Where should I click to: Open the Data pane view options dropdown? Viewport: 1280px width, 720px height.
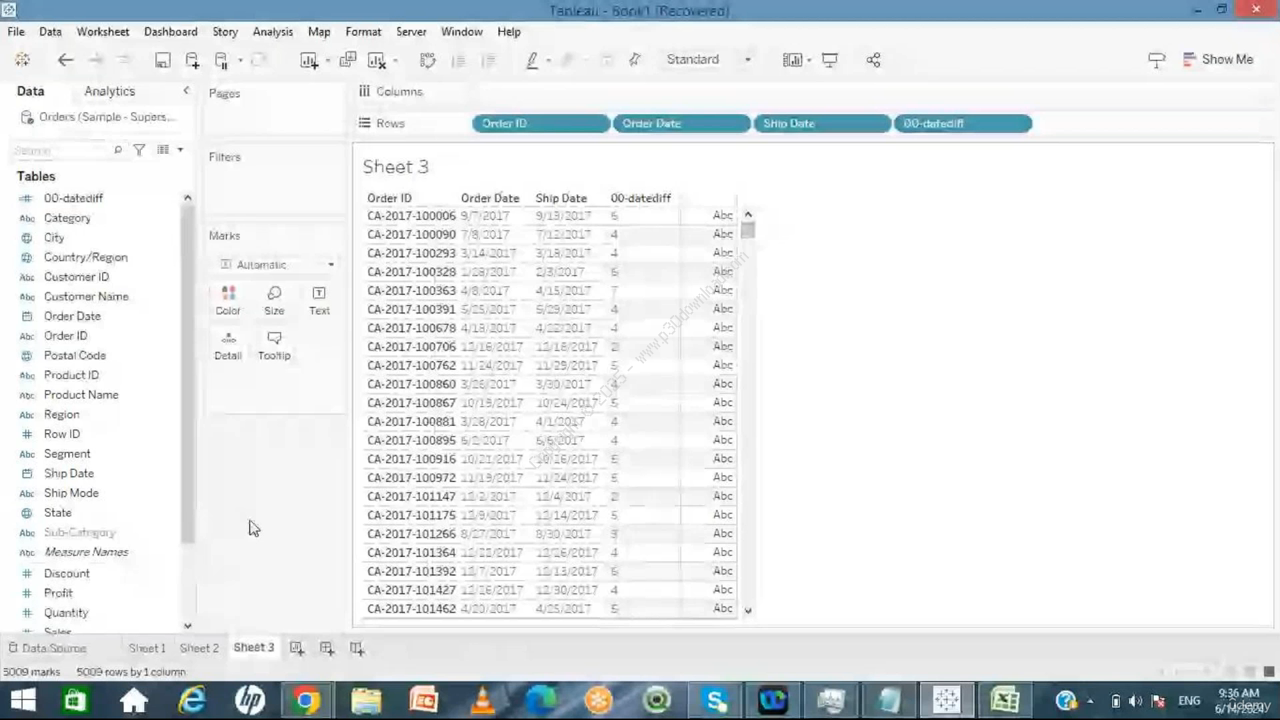[180, 150]
